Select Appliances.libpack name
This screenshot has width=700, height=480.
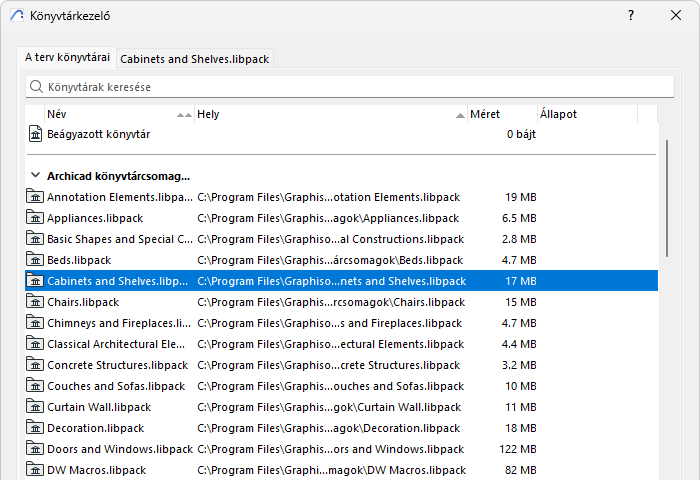coord(95,218)
